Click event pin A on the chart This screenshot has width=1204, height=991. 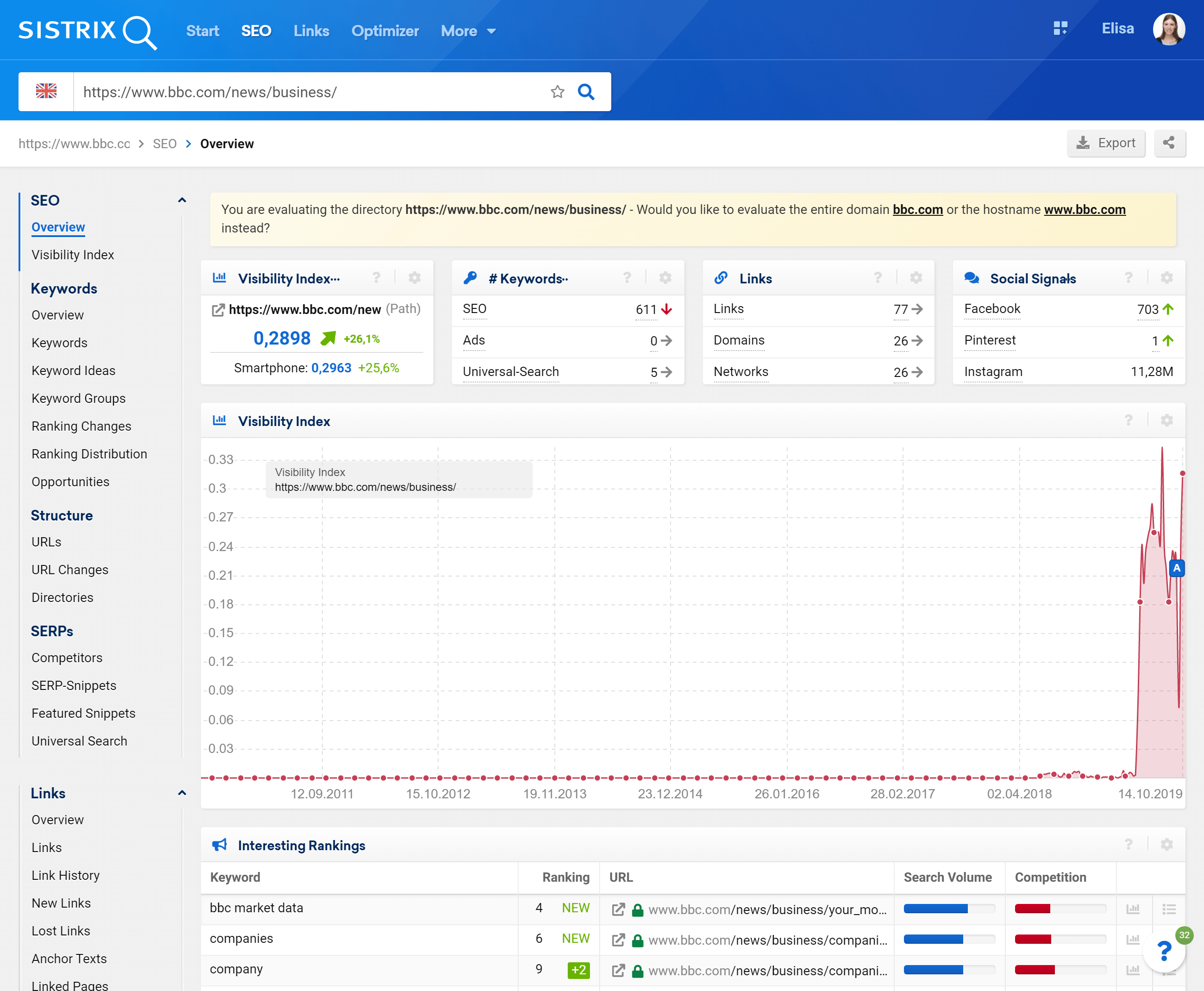(x=1177, y=568)
